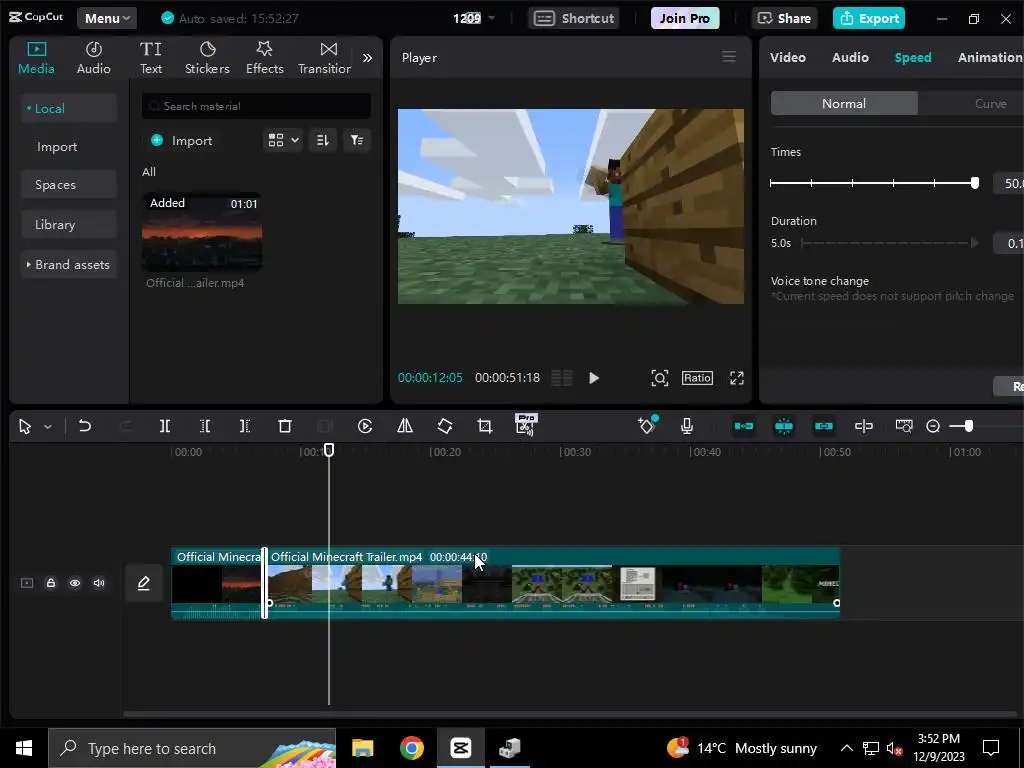Switch to the Animation properties tab
The width and height of the screenshot is (1024, 768).
(x=989, y=57)
